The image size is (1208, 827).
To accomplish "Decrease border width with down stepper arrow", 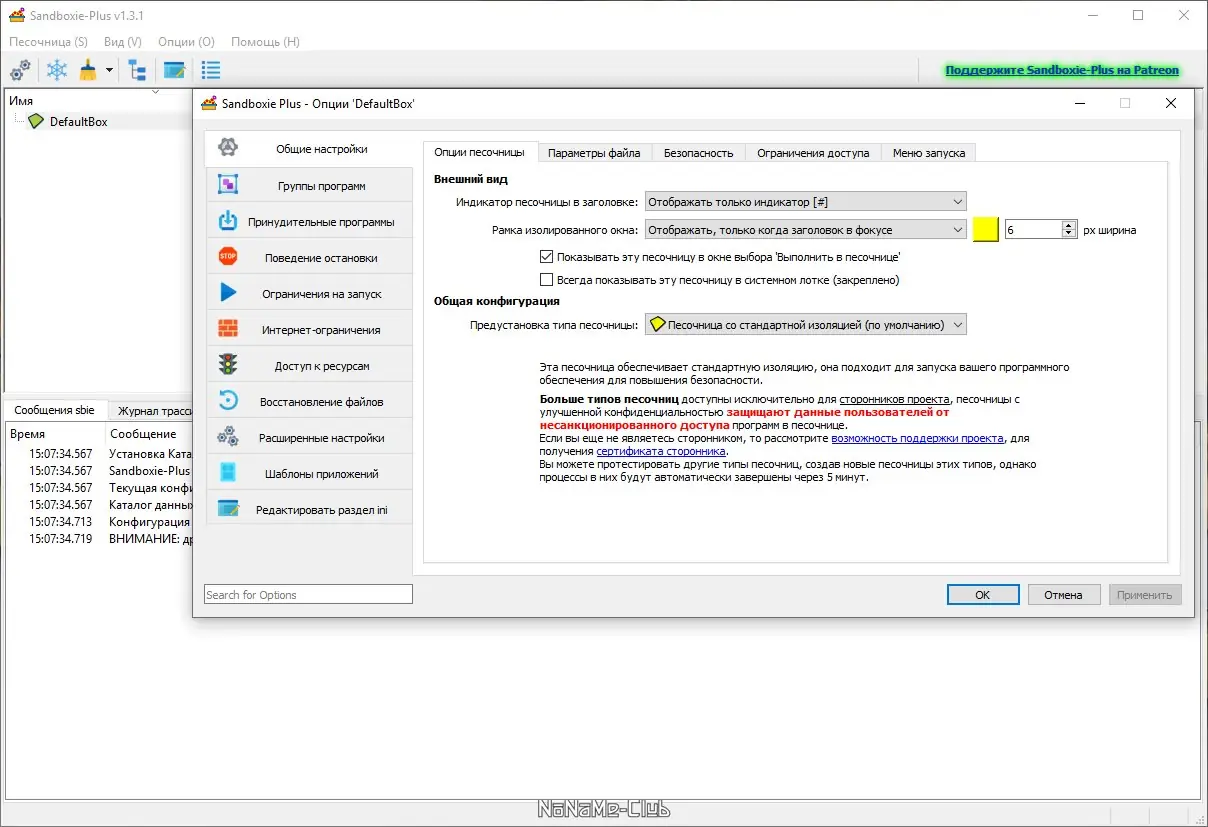I will coord(1069,234).
